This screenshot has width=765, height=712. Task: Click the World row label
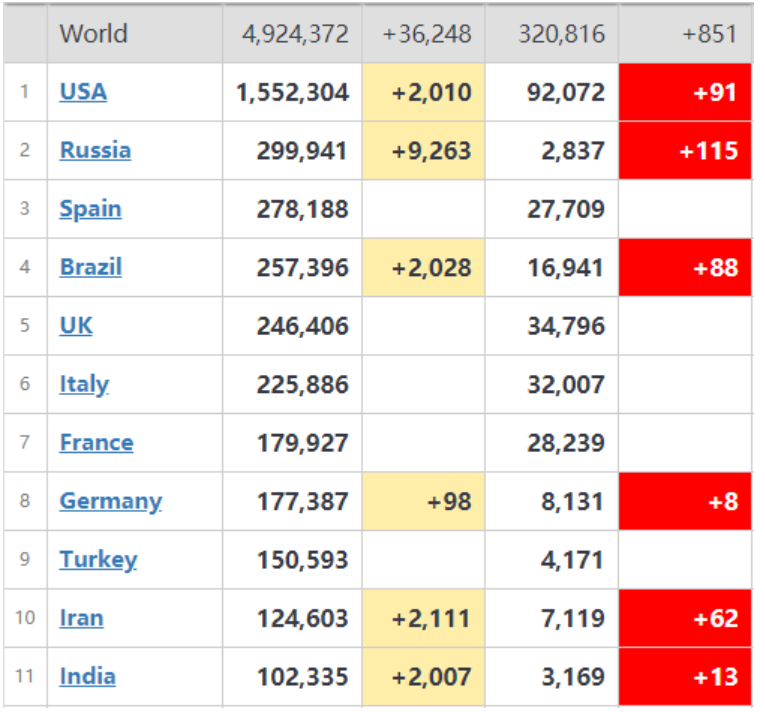[x=93, y=33]
